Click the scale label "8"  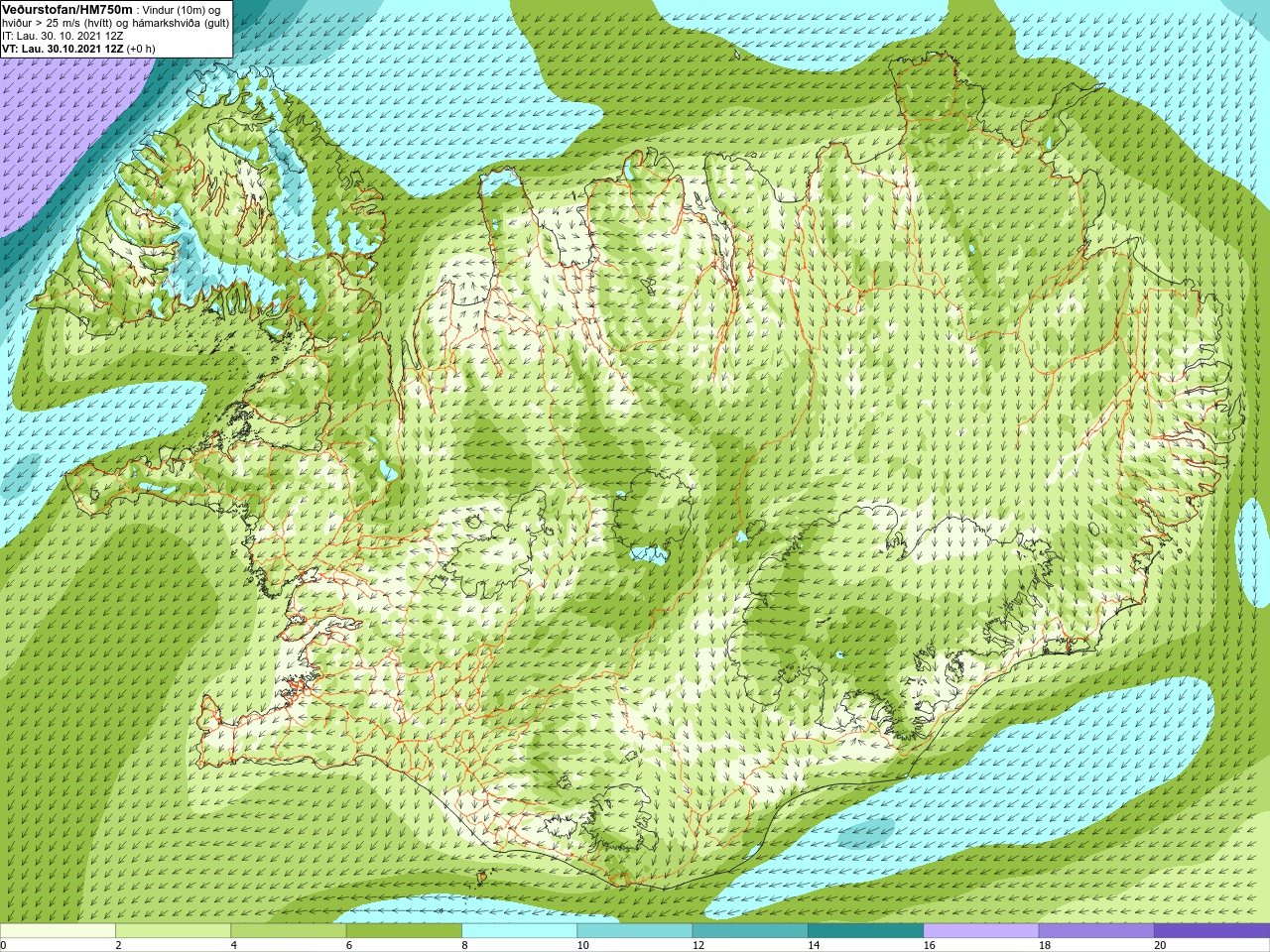464,945
